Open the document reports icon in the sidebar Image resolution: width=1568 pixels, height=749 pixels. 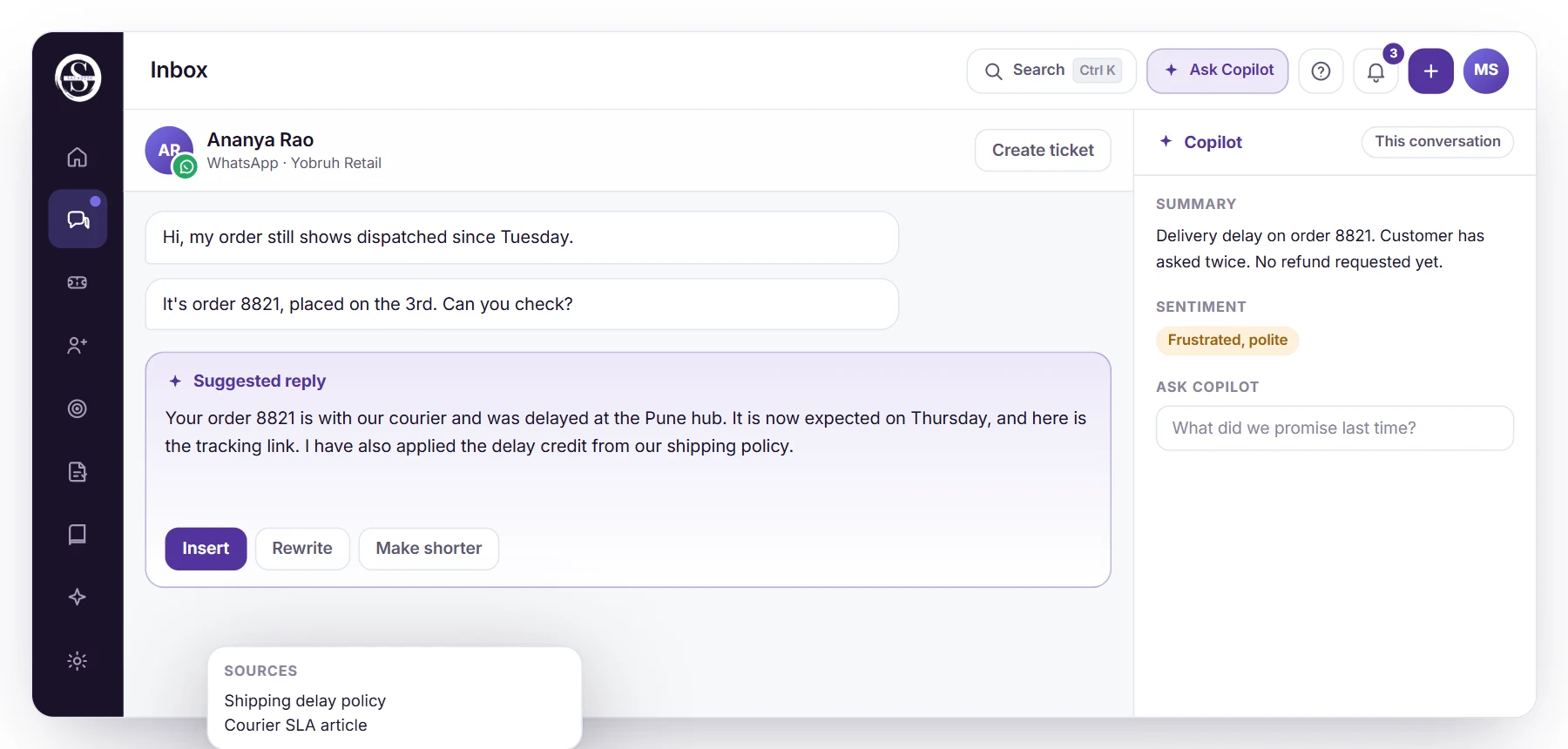(78, 472)
